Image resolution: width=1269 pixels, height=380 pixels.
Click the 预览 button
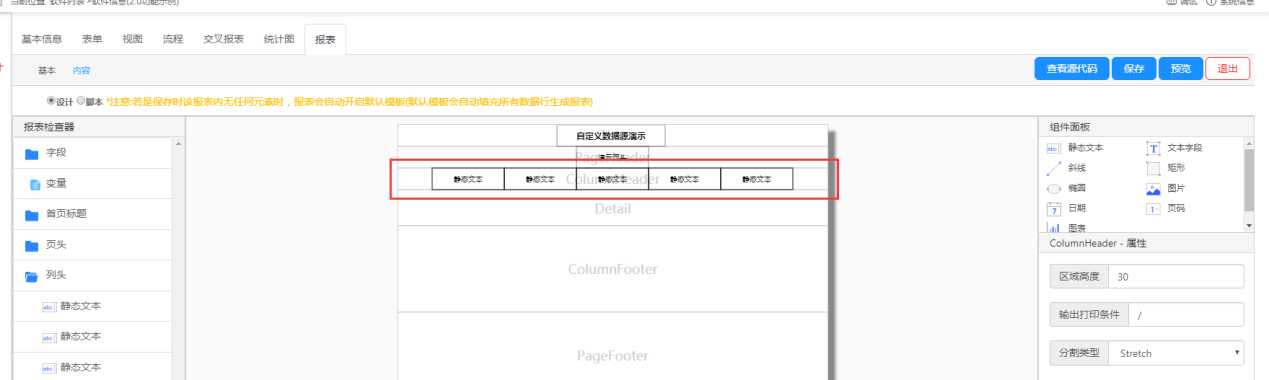1180,69
